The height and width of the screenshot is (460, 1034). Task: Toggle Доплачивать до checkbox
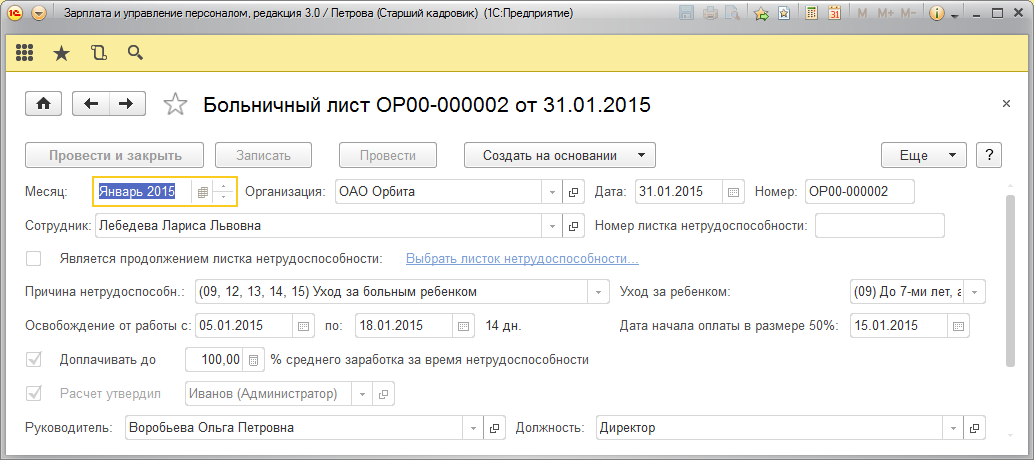34,360
